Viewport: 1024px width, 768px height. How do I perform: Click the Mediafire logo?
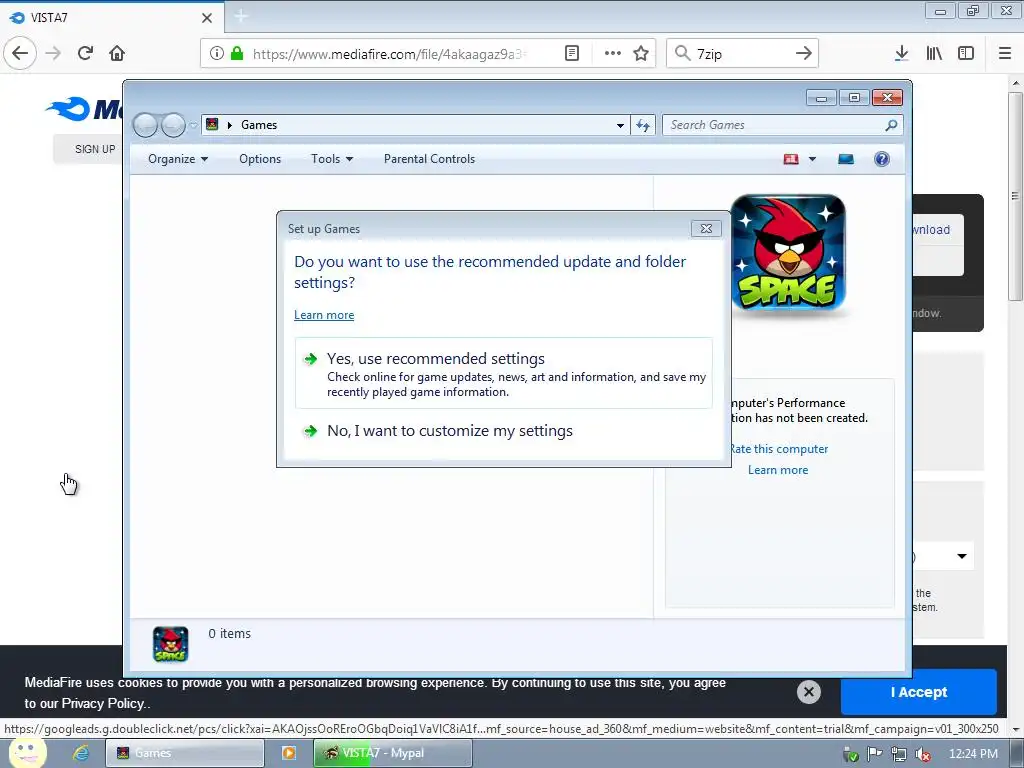click(x=84, y=109)
